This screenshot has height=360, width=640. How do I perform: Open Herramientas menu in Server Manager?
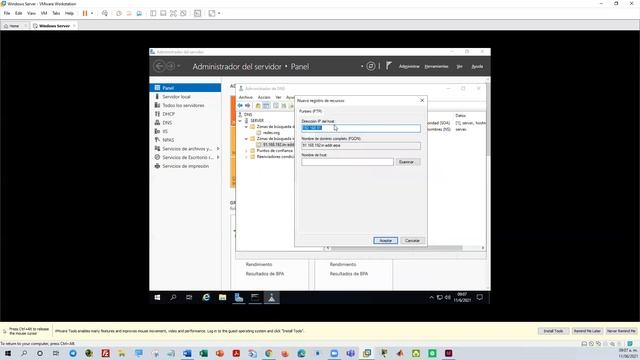click(x=436, y=67)
